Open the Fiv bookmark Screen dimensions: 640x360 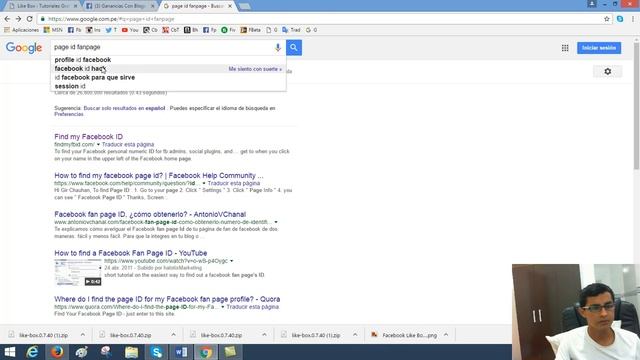point(228,30)
